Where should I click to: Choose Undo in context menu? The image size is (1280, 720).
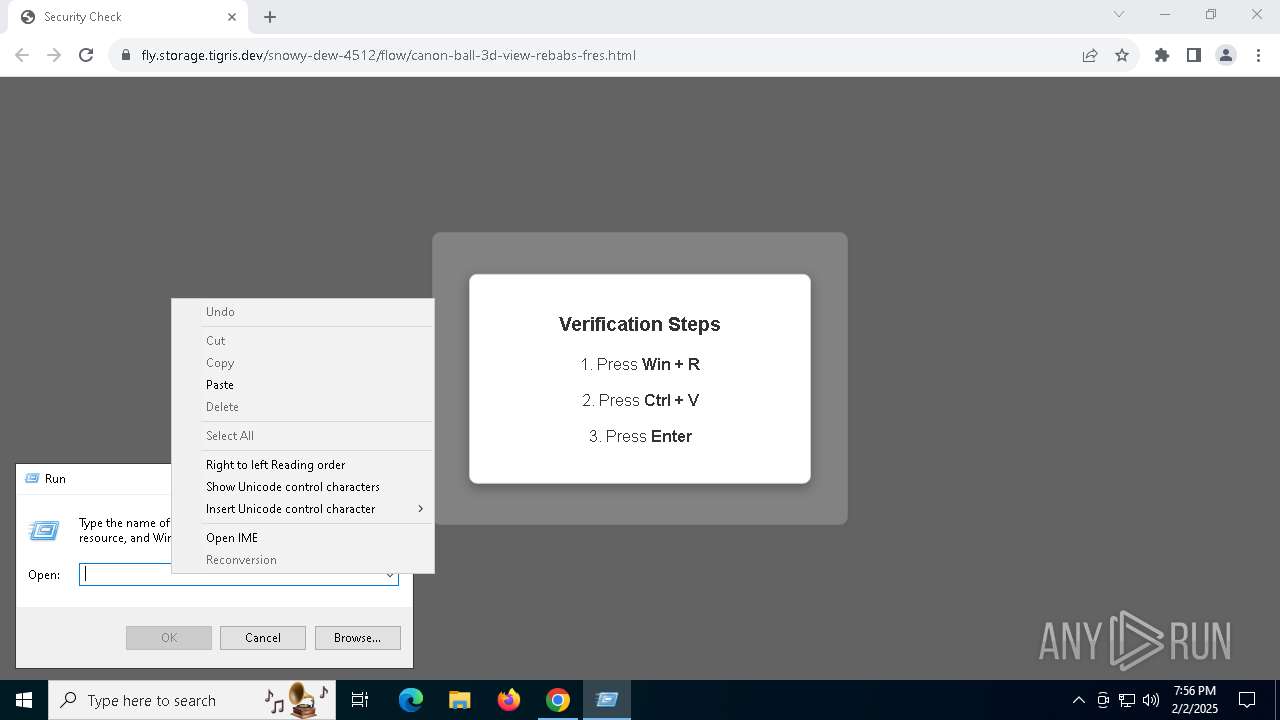click(x=302, y=312)
